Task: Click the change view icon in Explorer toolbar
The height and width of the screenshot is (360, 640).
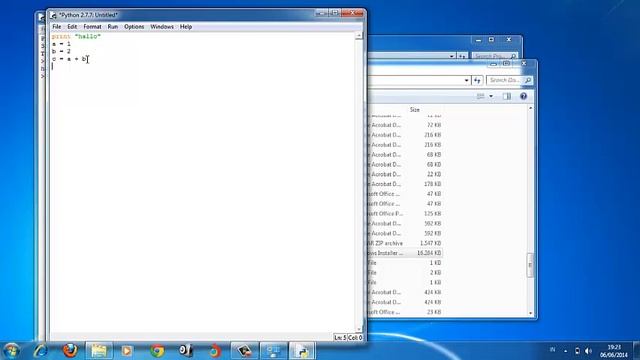Action: point(480,96)
